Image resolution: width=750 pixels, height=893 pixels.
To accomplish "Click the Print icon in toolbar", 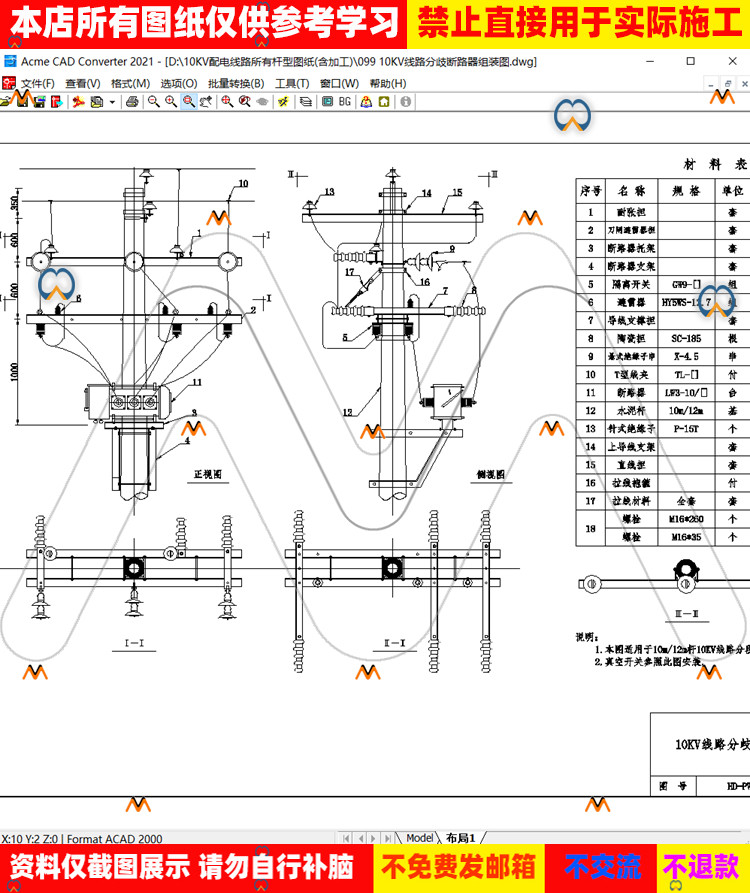I will coord(132,101).
